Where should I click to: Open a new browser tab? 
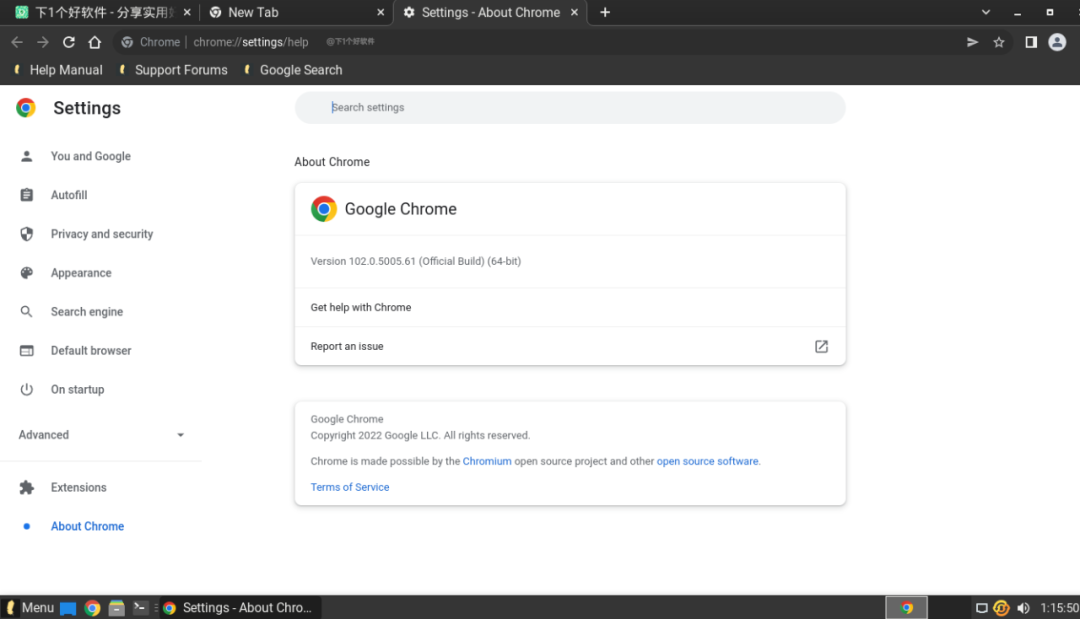605,12
